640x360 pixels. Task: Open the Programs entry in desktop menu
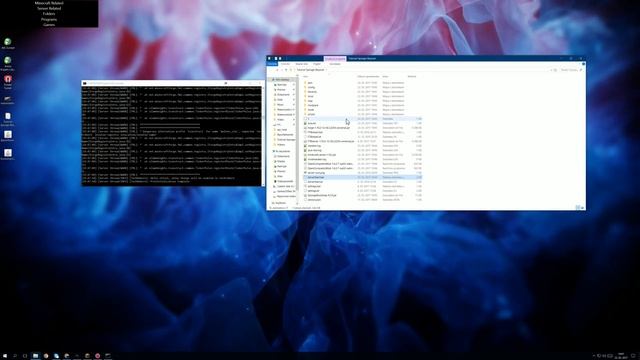(x=49, y=19)
